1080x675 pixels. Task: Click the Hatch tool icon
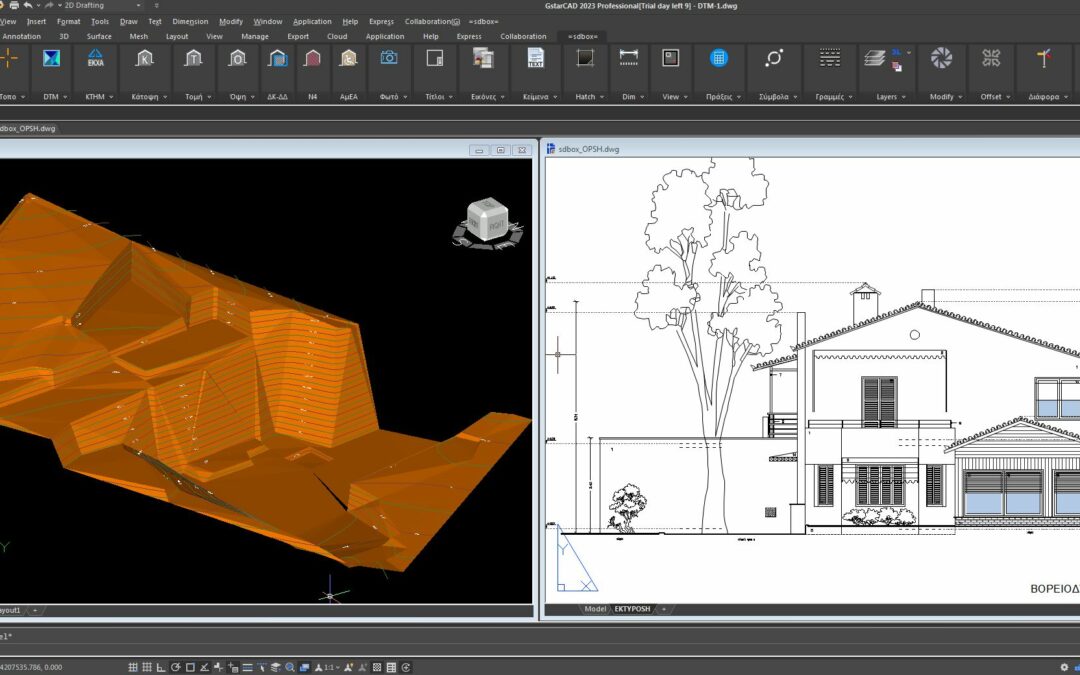coord(585,59)
